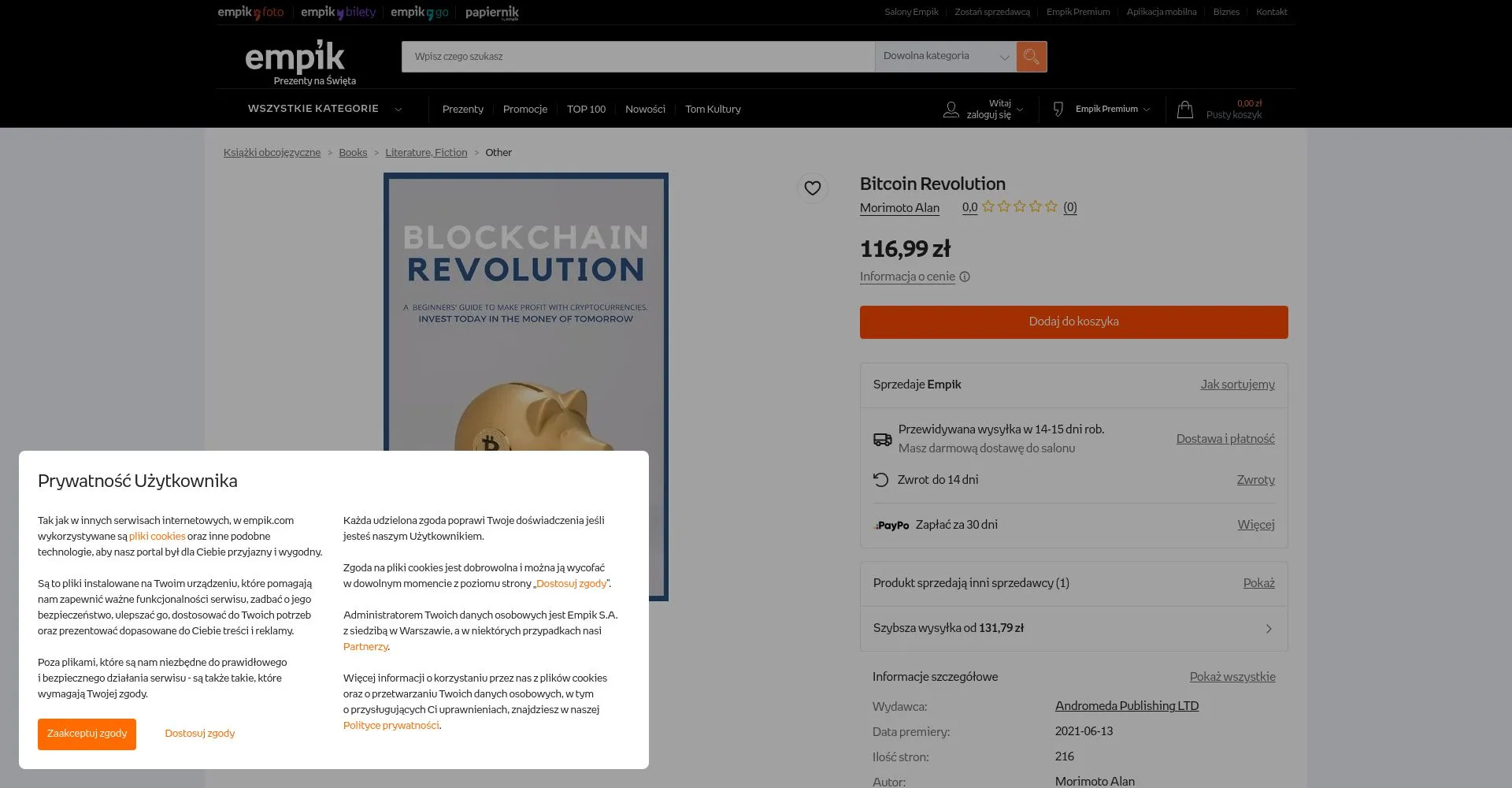
Task: Click the Blockchain Revolution book cover image
Action: (526, 387)
